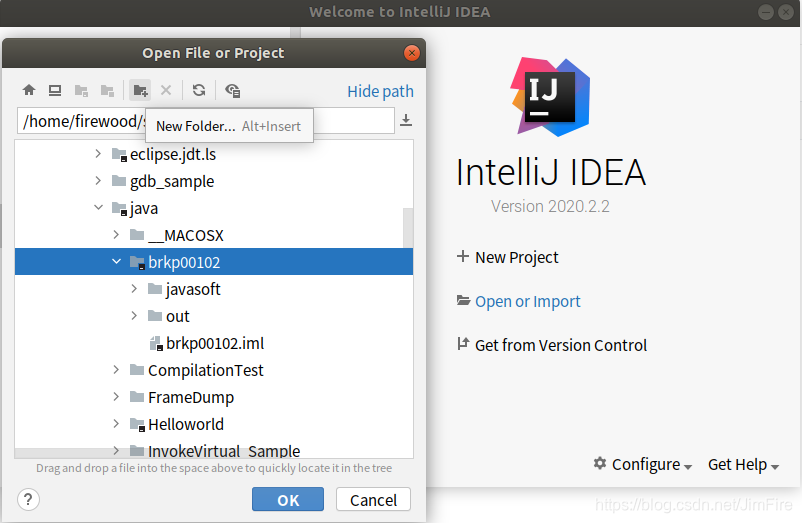Click the Cancel button

click(x=373, y=499)
